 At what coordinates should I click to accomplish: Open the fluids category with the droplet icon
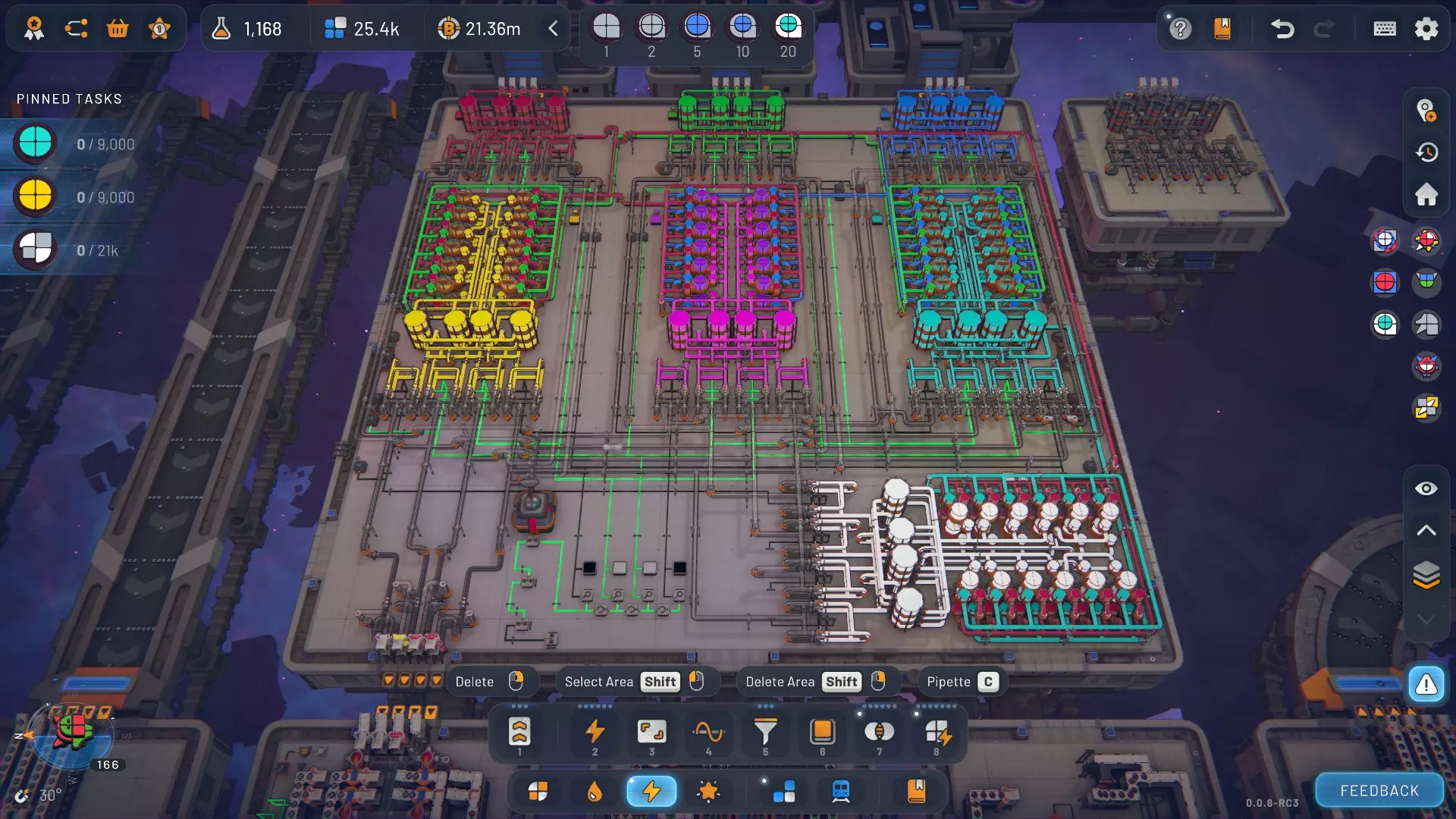(595, 792)
